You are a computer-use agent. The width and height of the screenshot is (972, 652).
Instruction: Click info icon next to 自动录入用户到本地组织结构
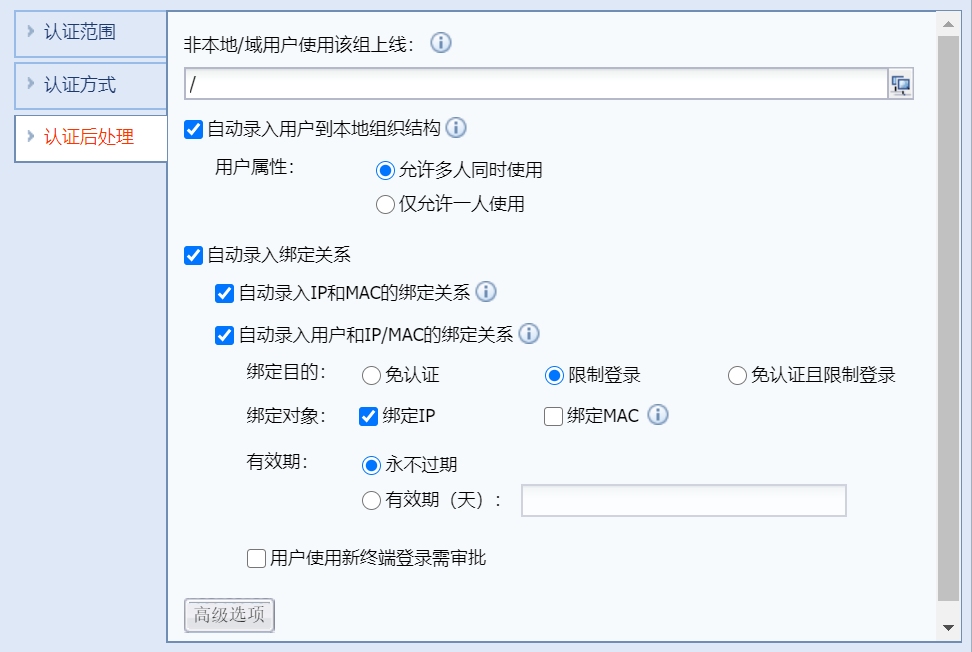tap(456, 128)
